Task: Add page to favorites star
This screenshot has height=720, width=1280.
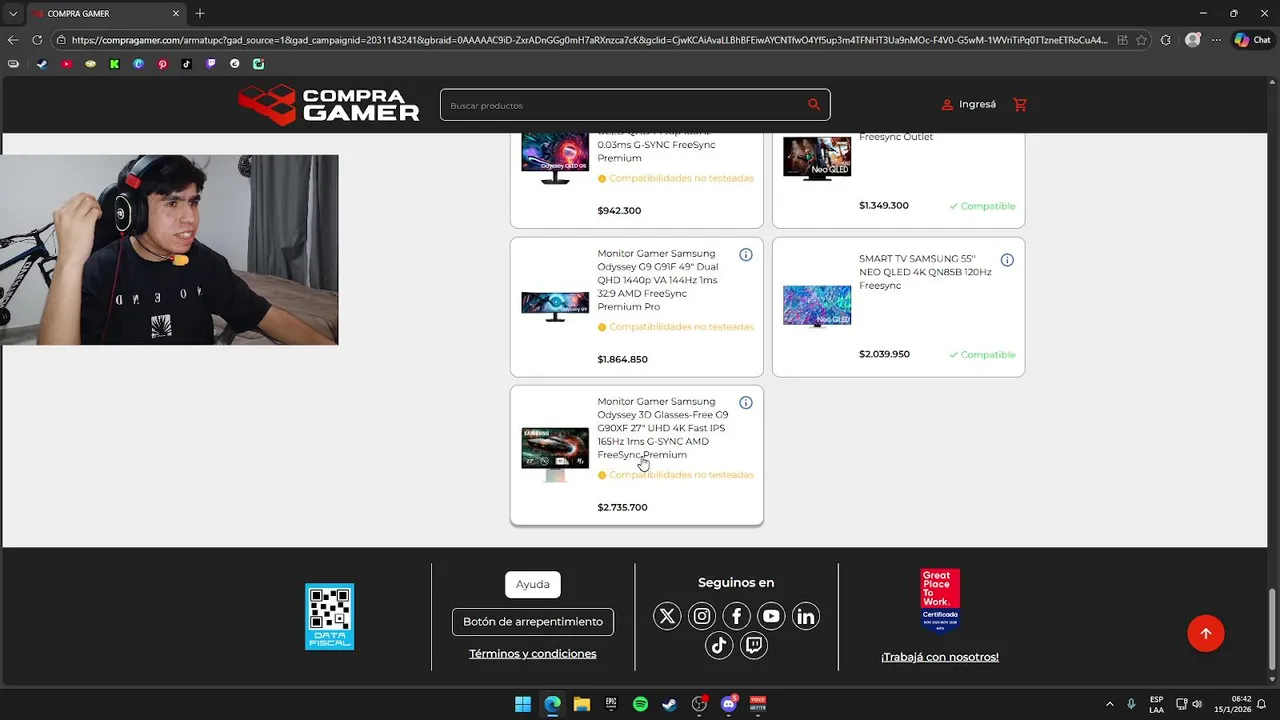Action: 1143,40
